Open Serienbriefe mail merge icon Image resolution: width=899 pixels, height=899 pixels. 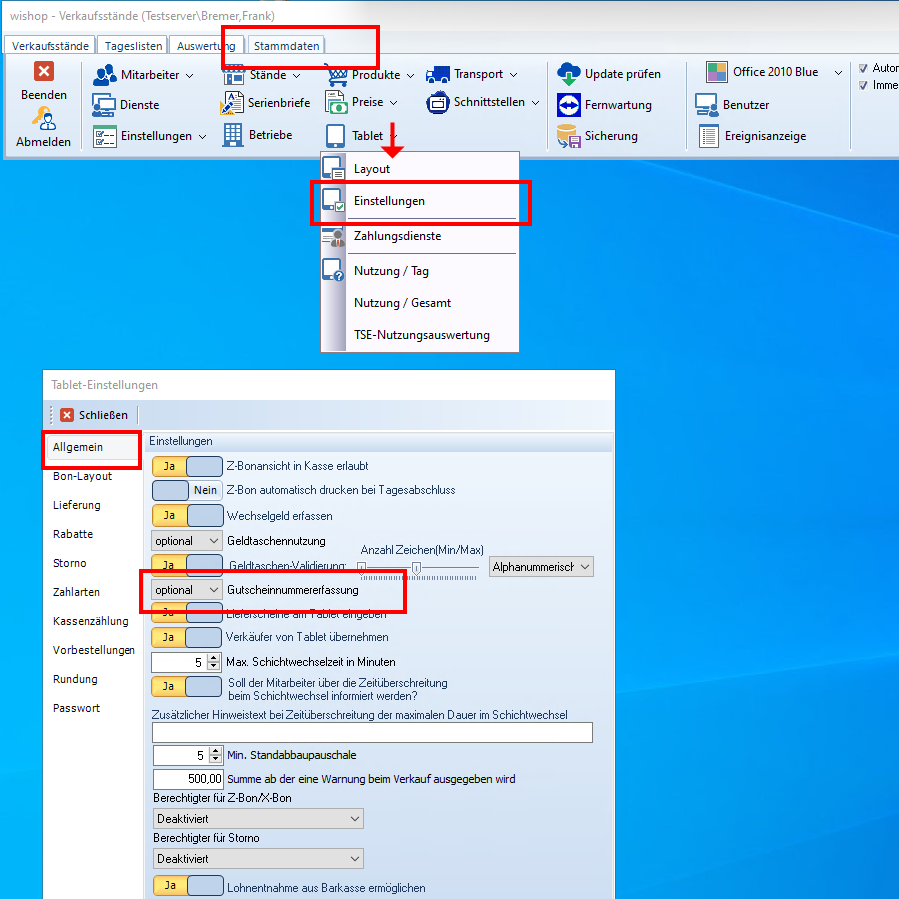(x=232, y=103)
